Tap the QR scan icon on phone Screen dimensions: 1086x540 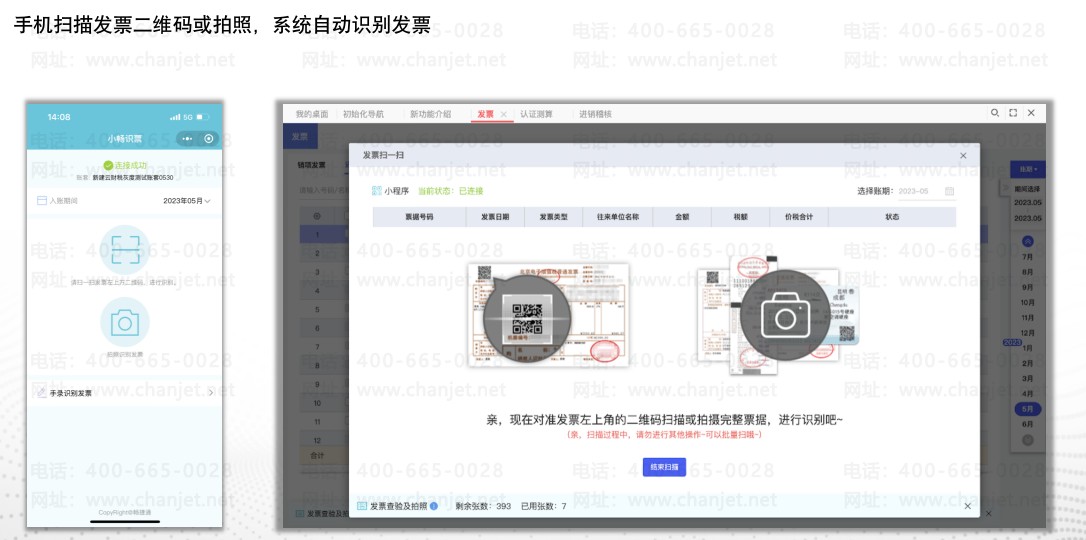pyautogui.click(x=125, y=249)
